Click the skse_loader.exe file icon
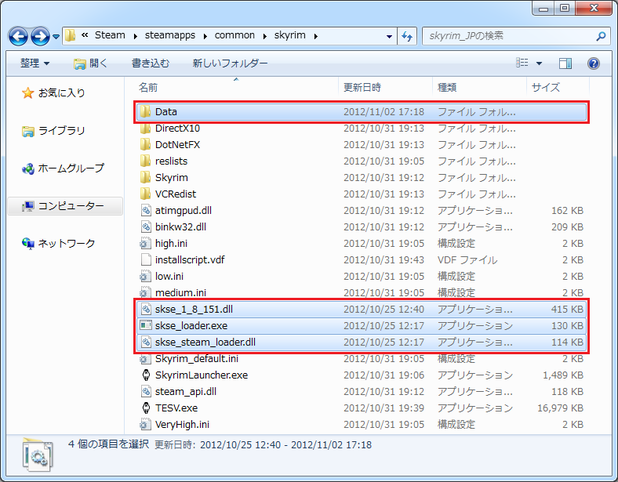This screenshot has height=482, width=618. [146, 326]
